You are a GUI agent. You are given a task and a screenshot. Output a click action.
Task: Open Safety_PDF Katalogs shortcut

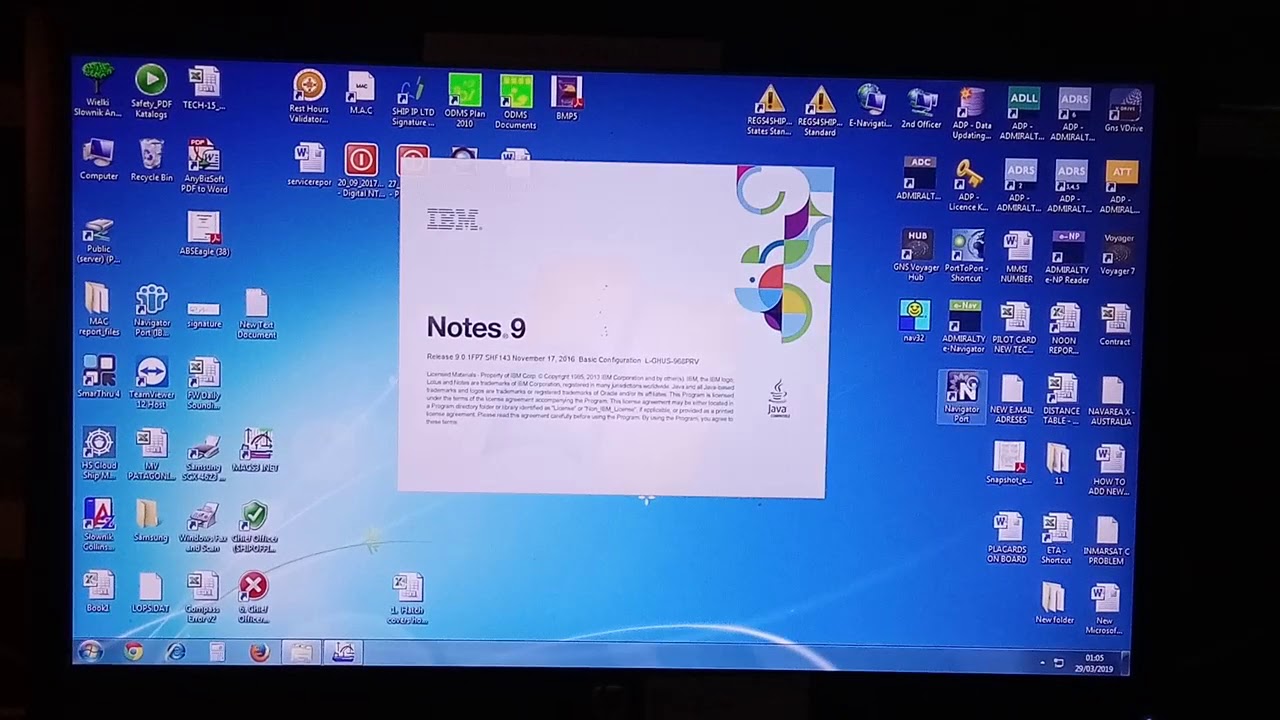click(151, 91)
